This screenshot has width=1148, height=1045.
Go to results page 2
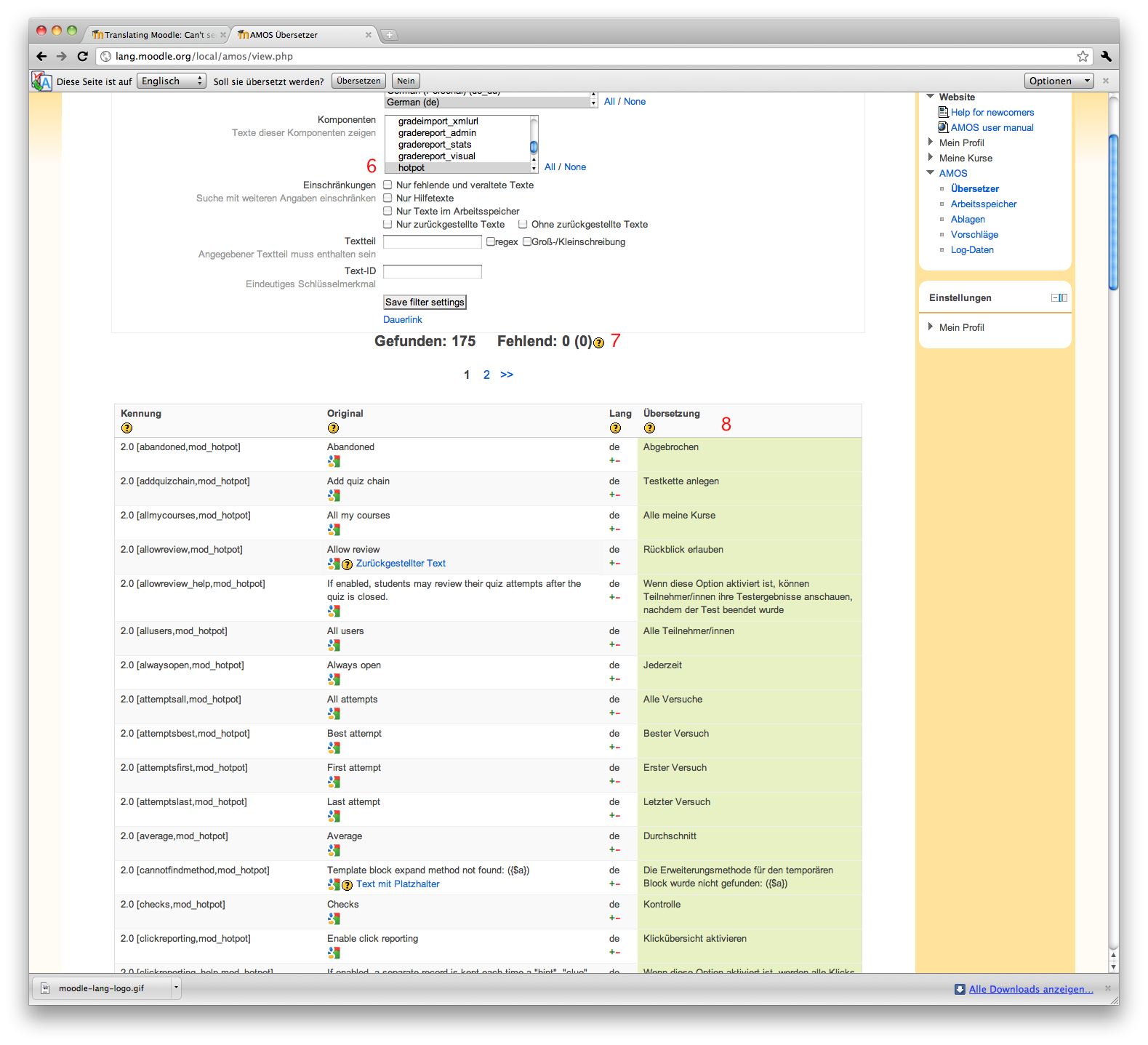[x=486, y=375]
